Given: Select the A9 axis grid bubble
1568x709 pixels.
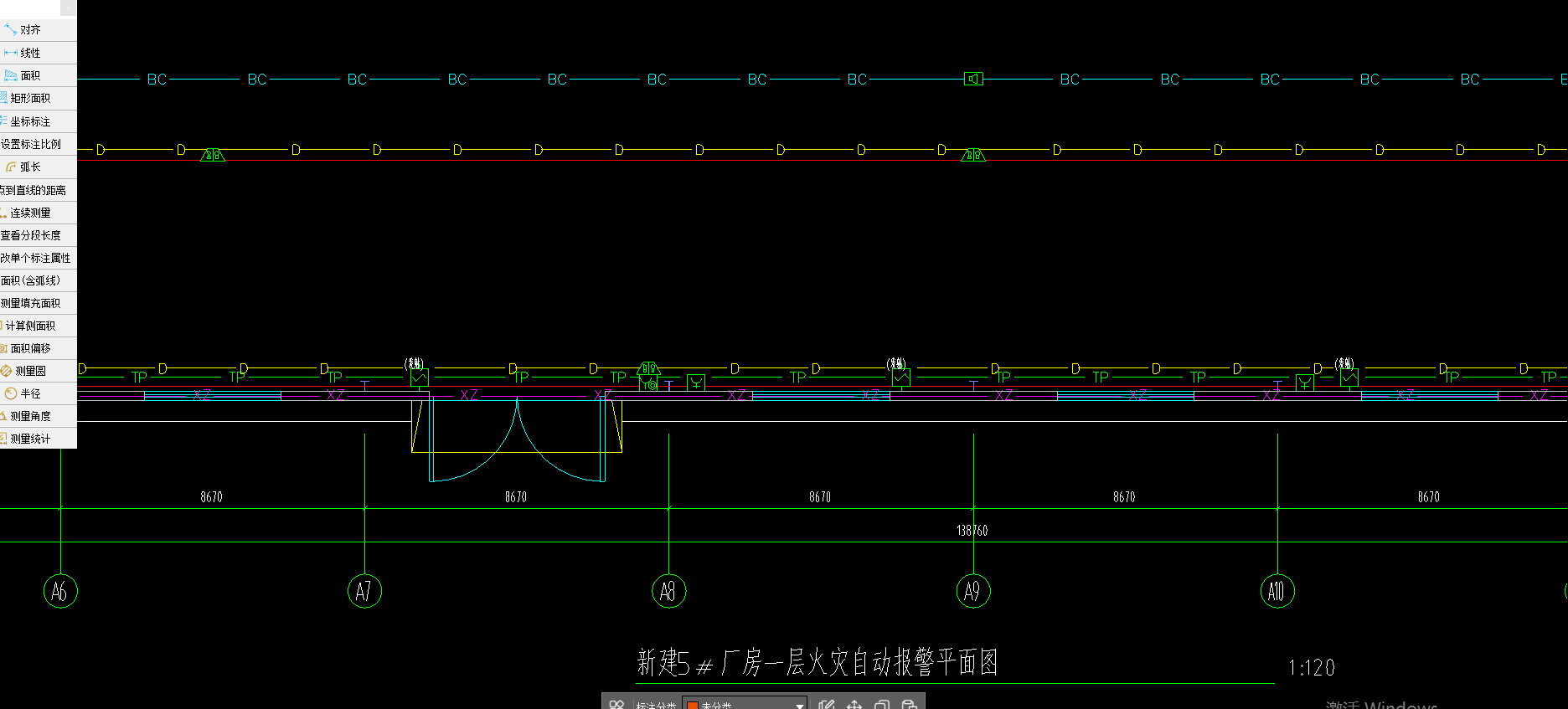Looking at the screenshot, I should 973,591.
